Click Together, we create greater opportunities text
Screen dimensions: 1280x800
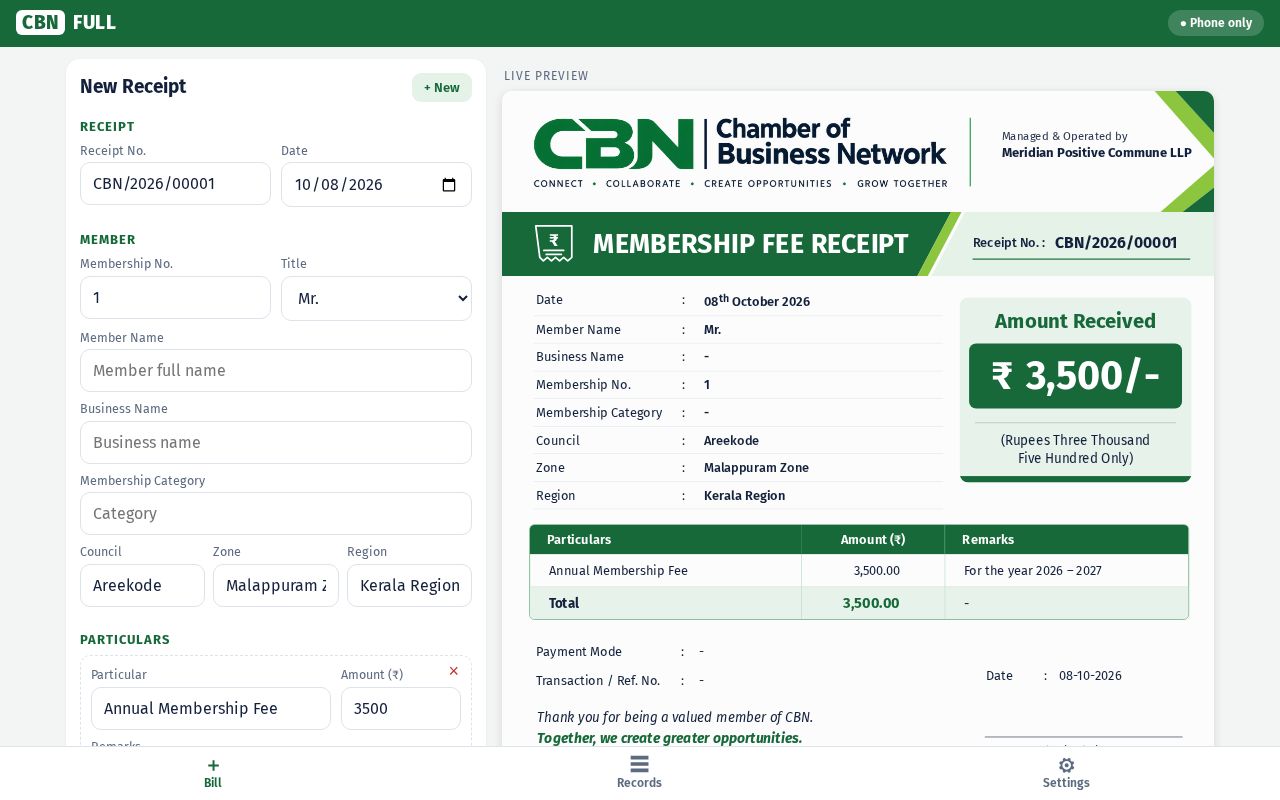click(x=669, y=738)
